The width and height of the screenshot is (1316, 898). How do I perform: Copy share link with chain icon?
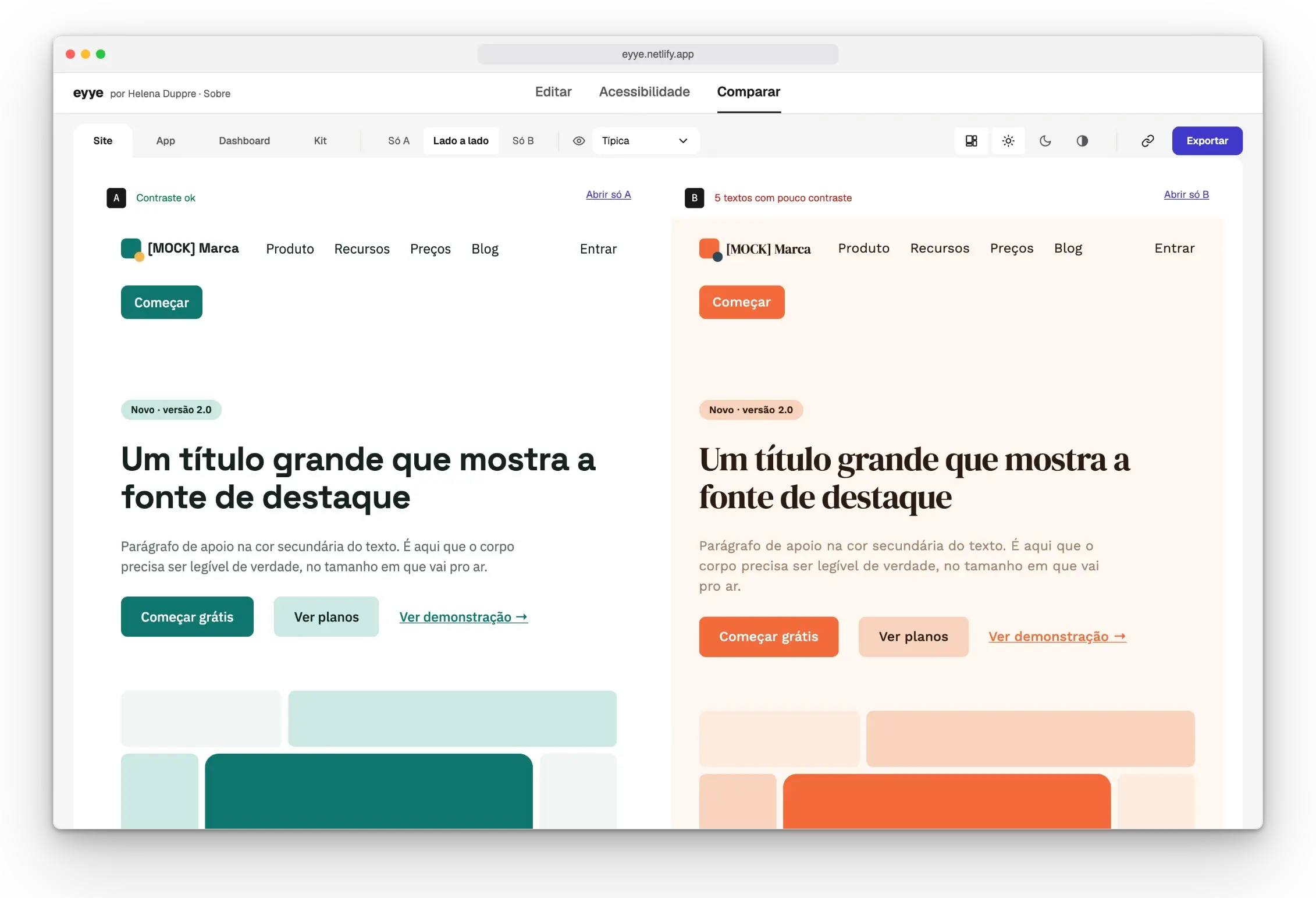point(1147,141)
